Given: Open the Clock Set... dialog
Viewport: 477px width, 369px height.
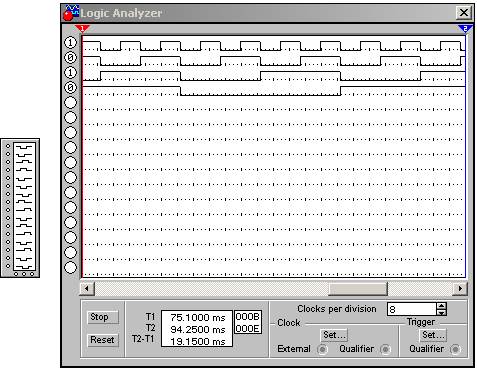Looking at the screenshot, I should pos(334,335).
